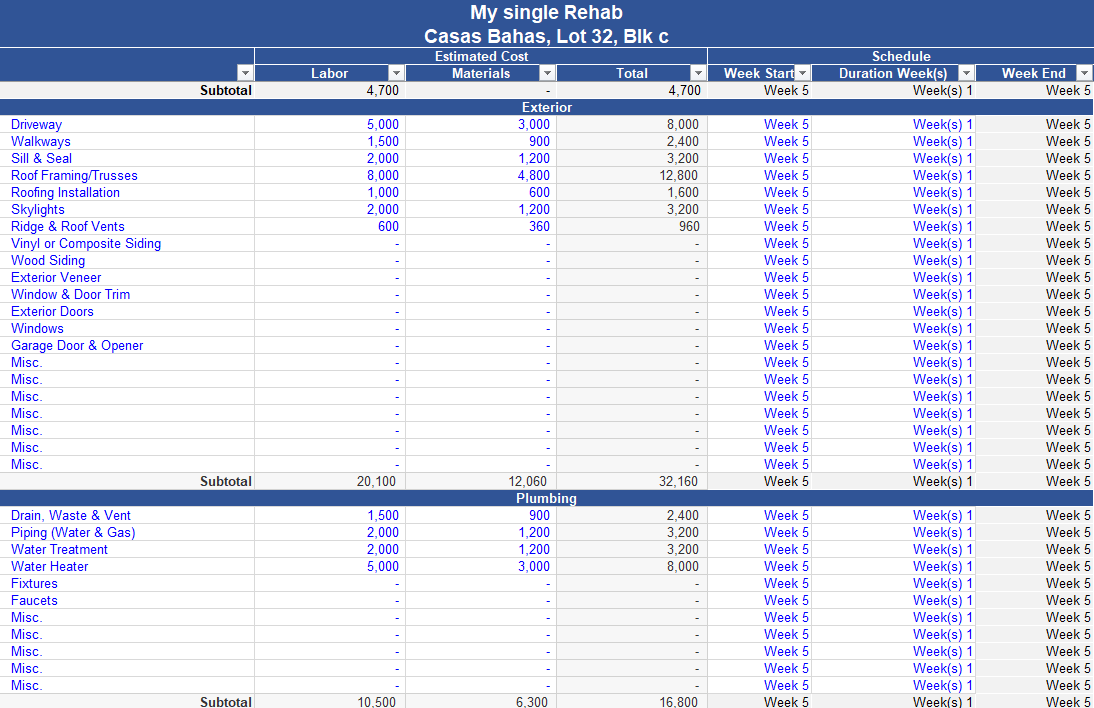Select the Exterior section header
The height and width of the screenshot is (708, 1094).
click(x=546, y=107)
